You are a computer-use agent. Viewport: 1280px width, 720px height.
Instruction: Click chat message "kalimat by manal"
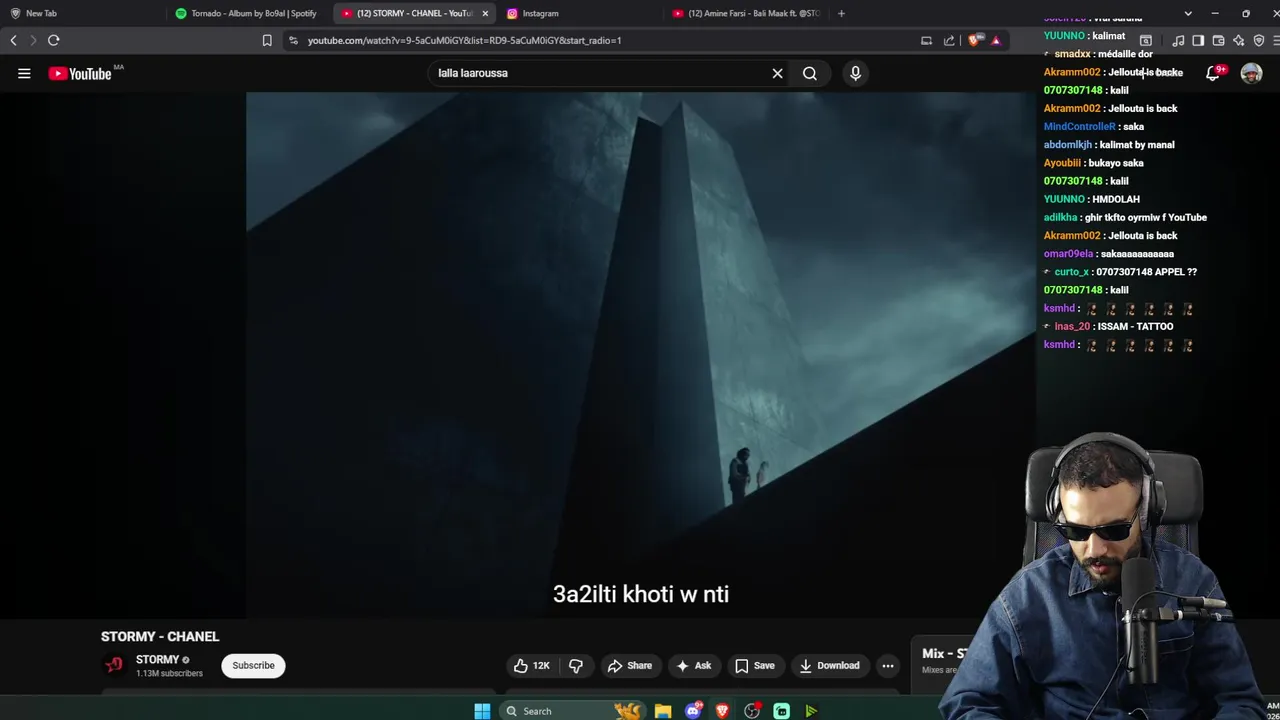point(1137,145)
